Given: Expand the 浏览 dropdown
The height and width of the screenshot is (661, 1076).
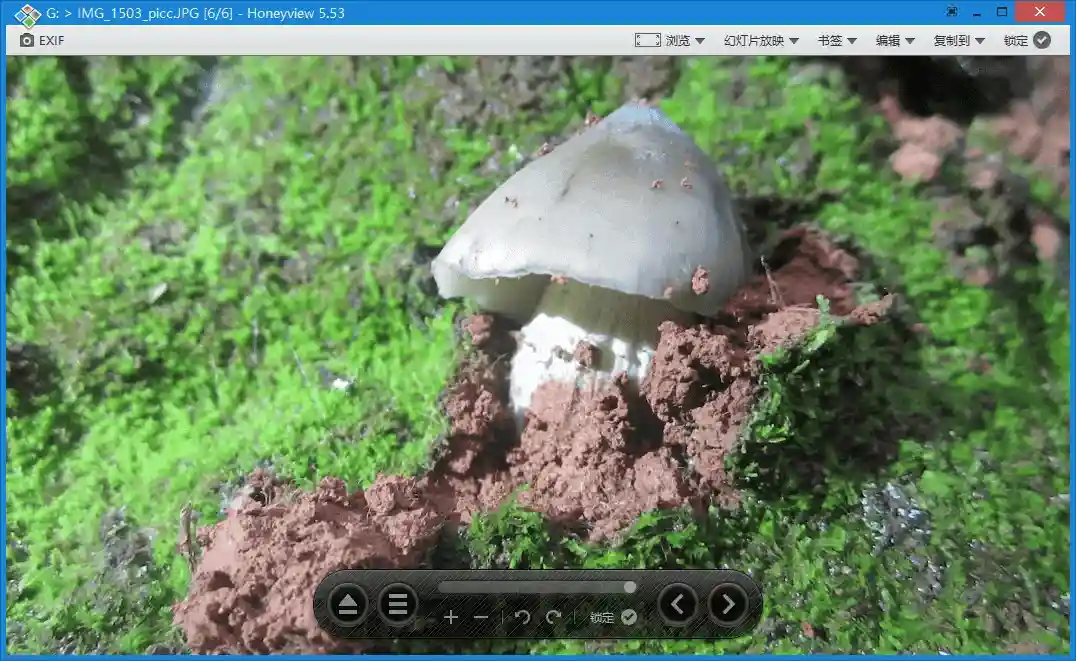Looking at the screenshot, I should (x=685, y=40).
